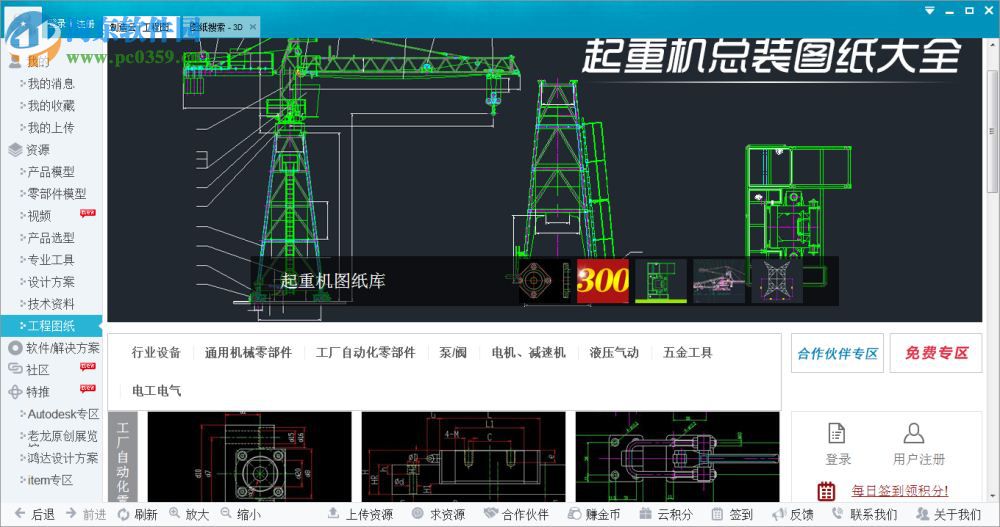Click the 关于我们 people icon
Screen dimensions: 1000x527
click(x=922, y=513)
